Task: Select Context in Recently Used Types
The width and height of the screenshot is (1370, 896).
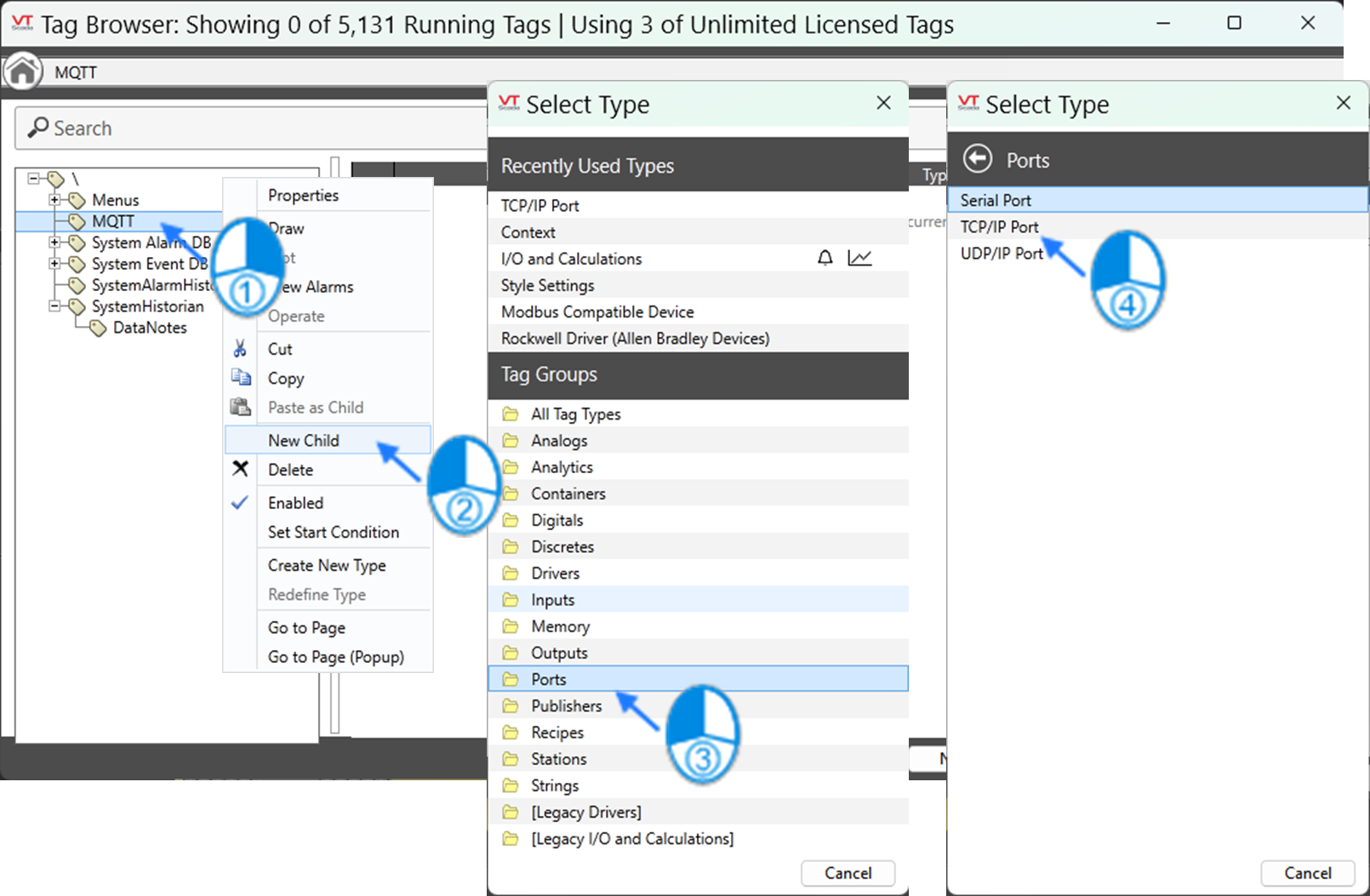Action: pyautogui.click(x=699, y=232)
